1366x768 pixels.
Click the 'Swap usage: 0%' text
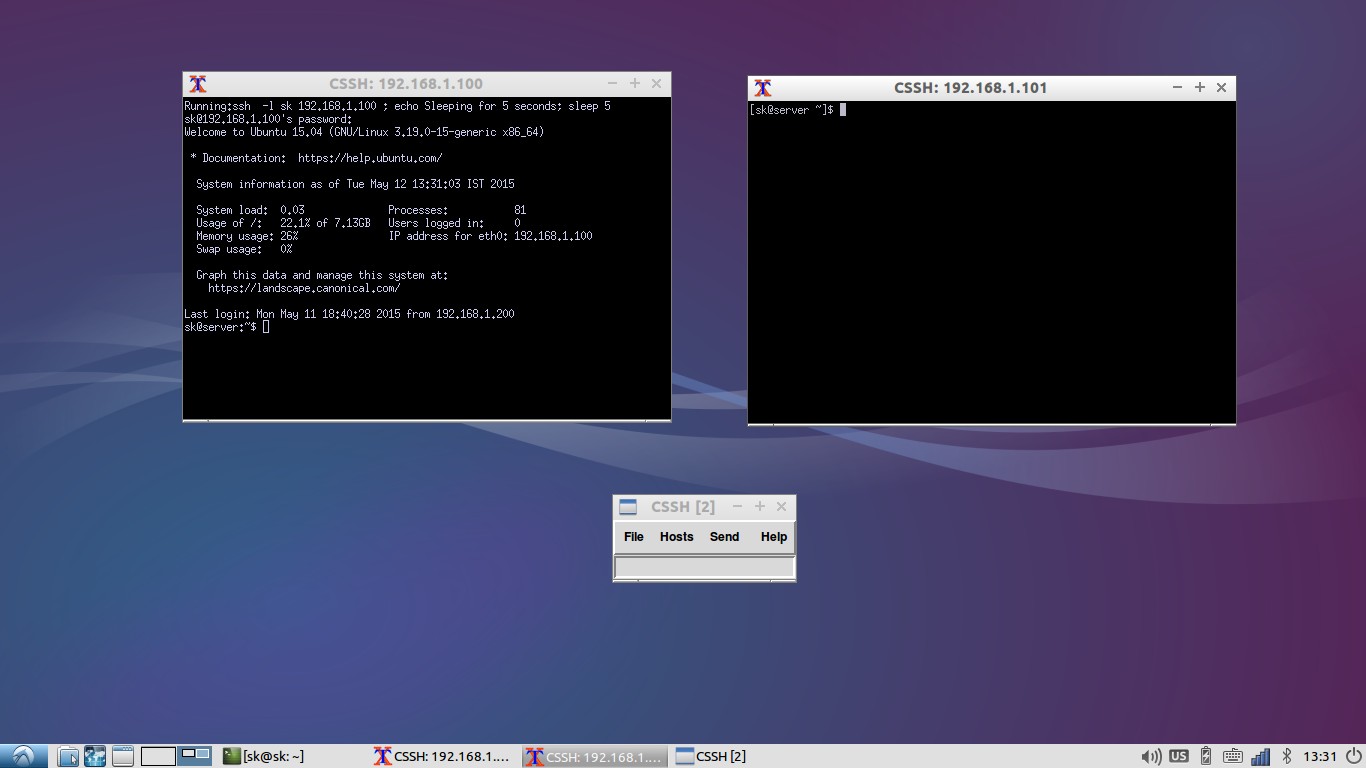244,249
